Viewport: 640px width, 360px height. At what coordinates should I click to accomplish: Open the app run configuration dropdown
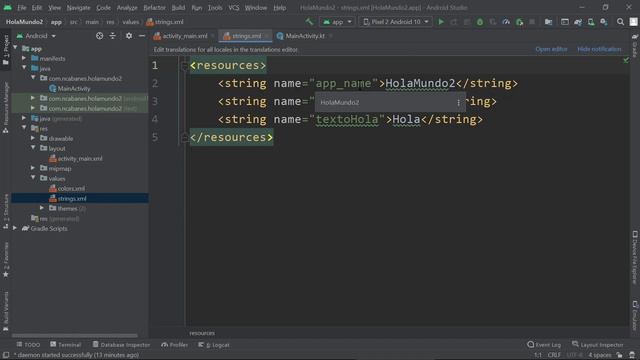pyautogui.click(x=338, y=22)
